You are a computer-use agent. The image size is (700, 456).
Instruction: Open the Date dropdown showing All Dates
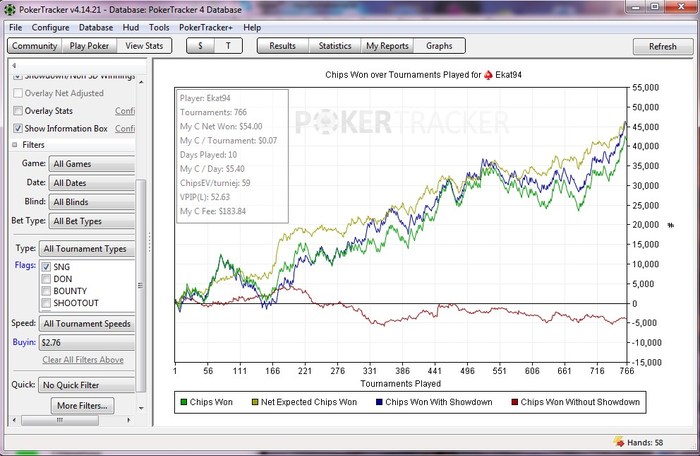tap(92, 183)
